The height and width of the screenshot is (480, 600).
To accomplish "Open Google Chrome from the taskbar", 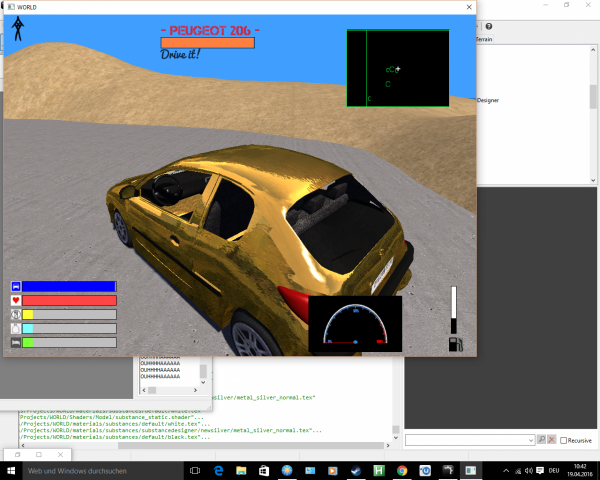I will [x=402, y=470].
